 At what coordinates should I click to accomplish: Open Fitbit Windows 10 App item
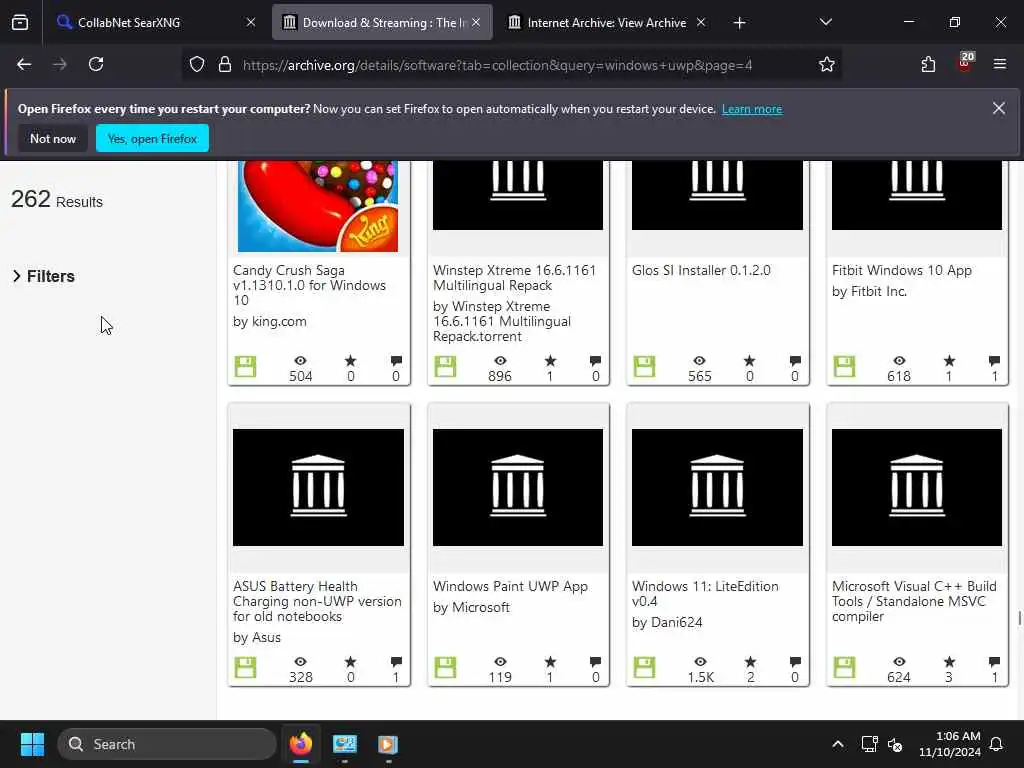pyautogui.click(x=901, y=270)
